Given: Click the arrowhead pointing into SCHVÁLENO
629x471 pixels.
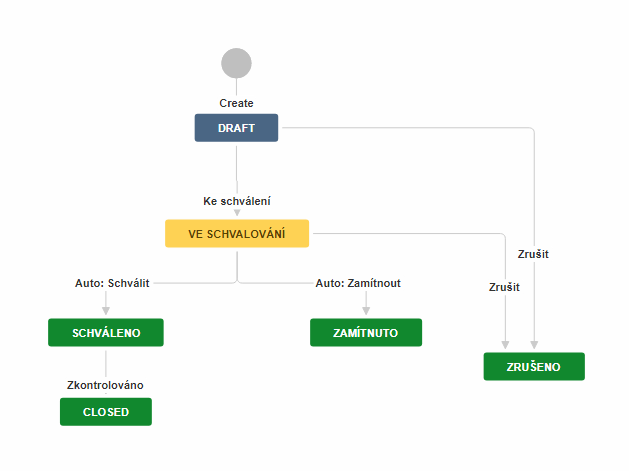Looking at the screenshot, I should tap(105, 312).
